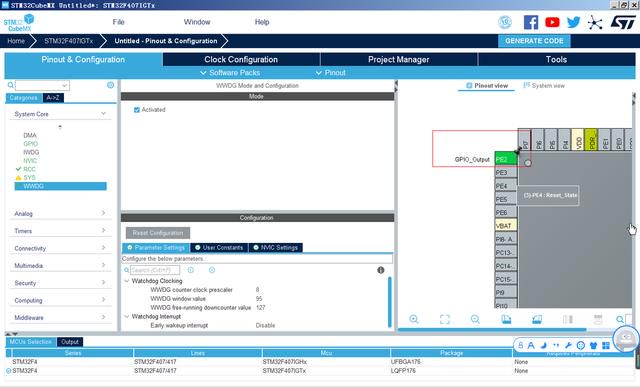Image resolution: width=640 pixels, height=388 pixels.
Task: Open the Twitter bird icon
Action: [573, 22]
